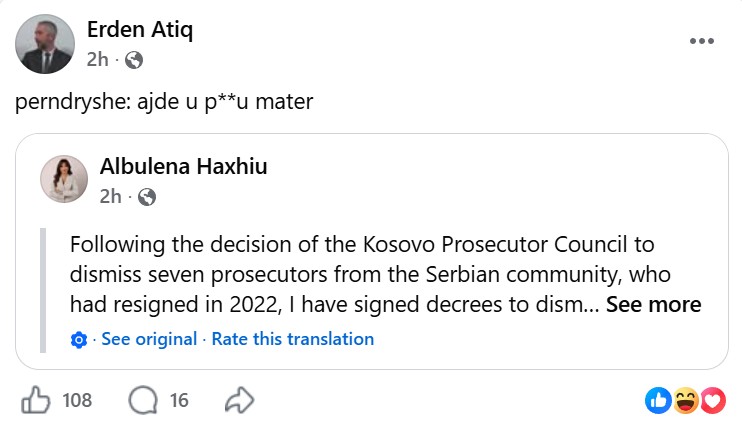
Task: Click the 16 comments count
Action: [179, 400]
